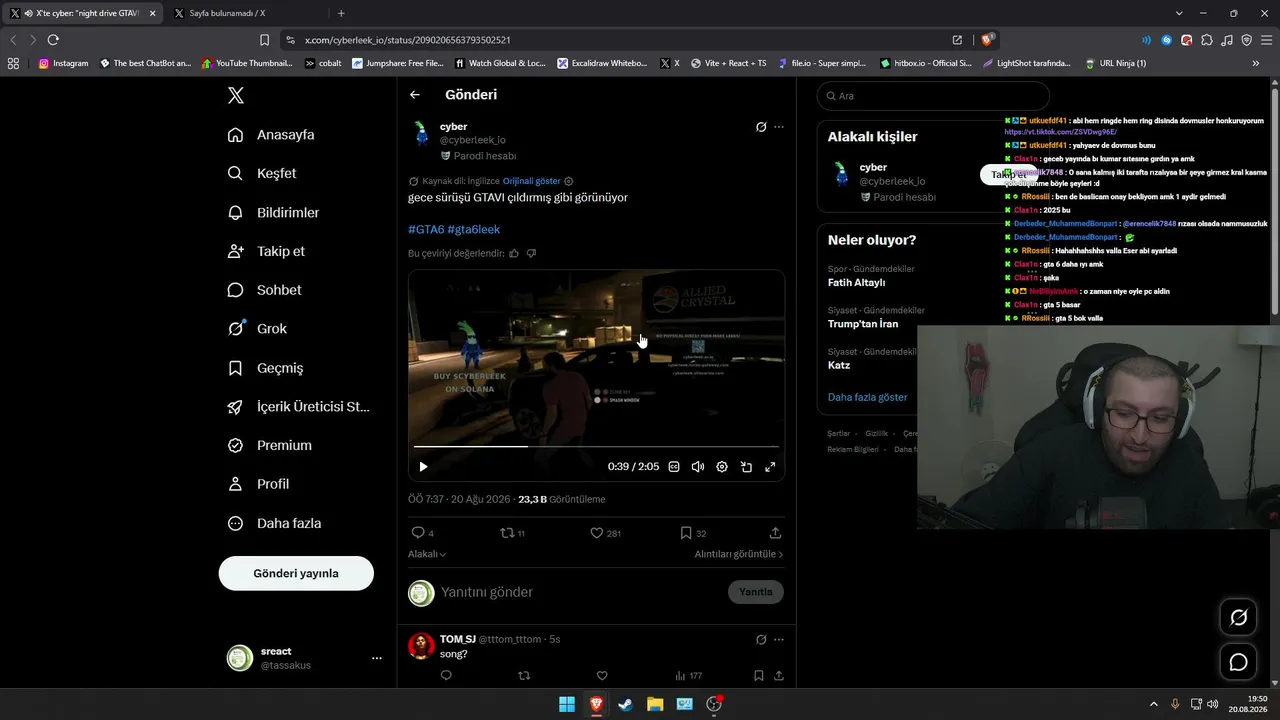Like cyber's post with 281 likes
Image resolution: width=1280 pixels, height=720 pixels.
[x=597, y=533]
